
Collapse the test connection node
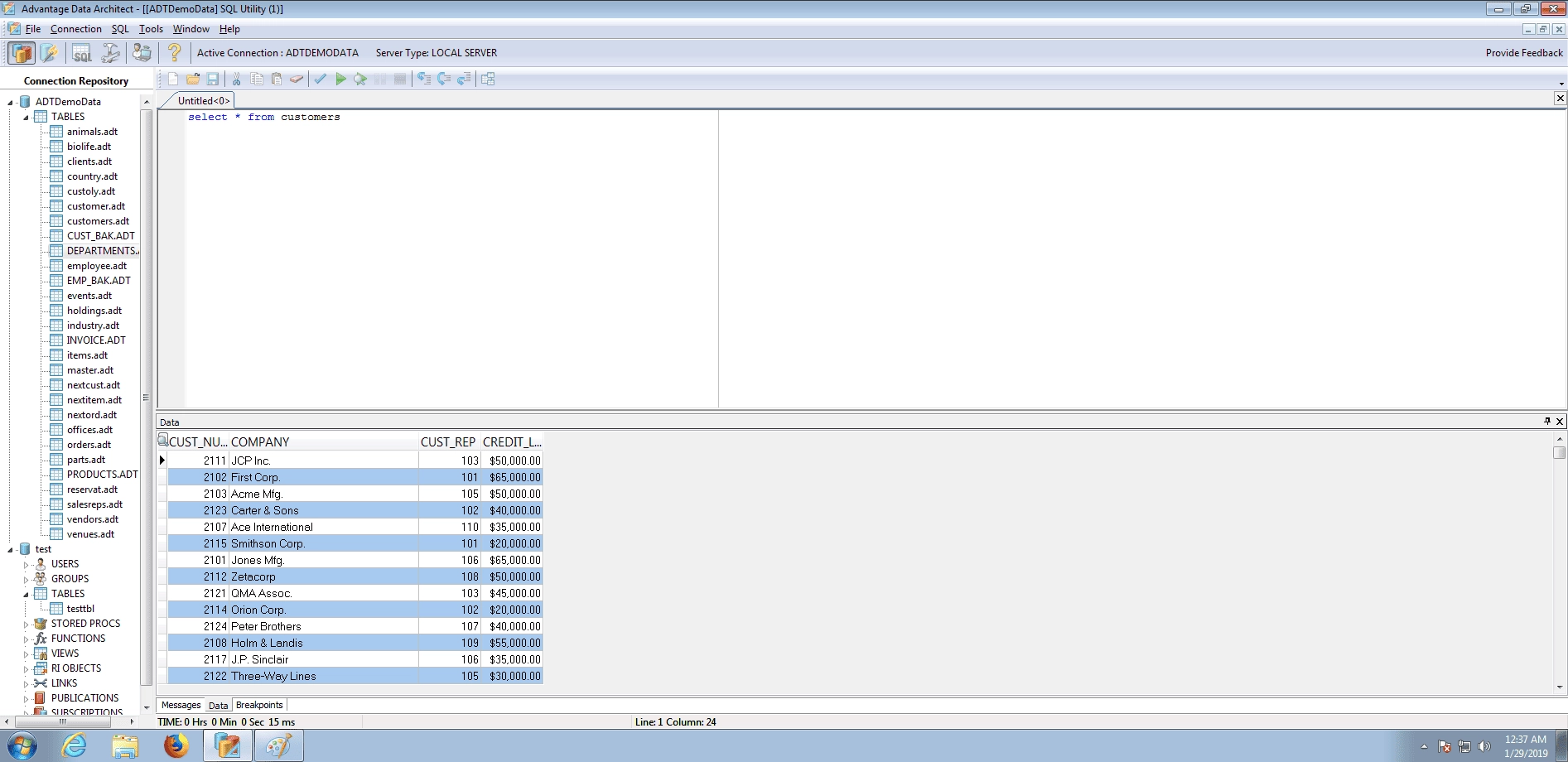point(11,550)
